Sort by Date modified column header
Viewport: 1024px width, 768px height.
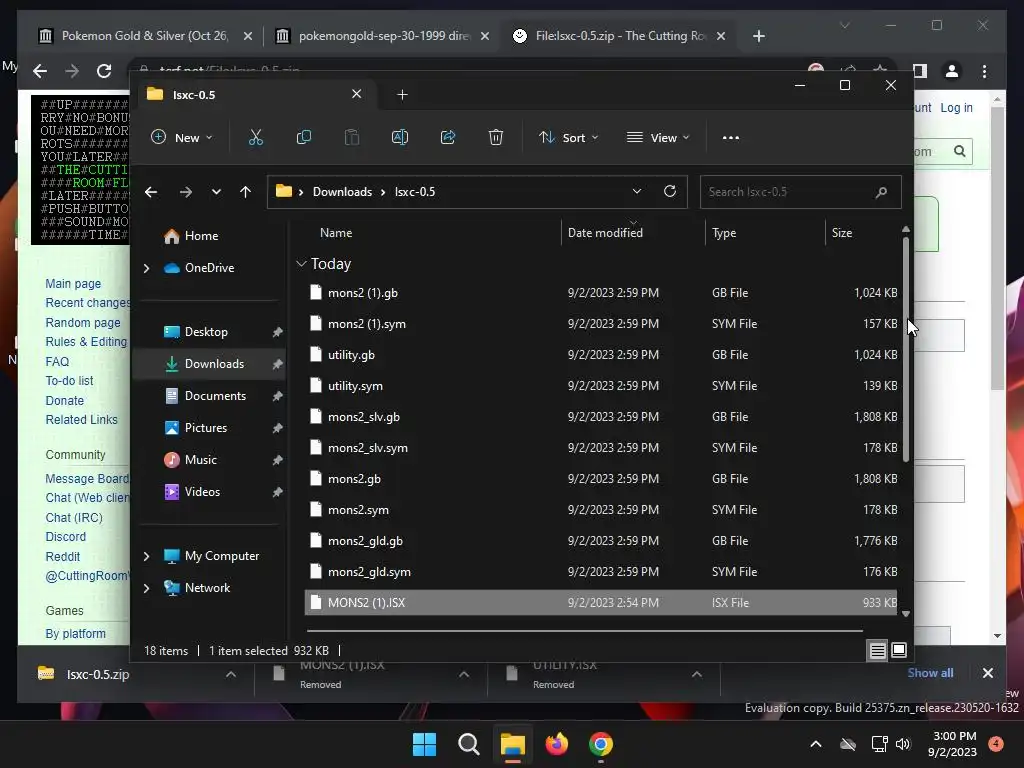605,233
